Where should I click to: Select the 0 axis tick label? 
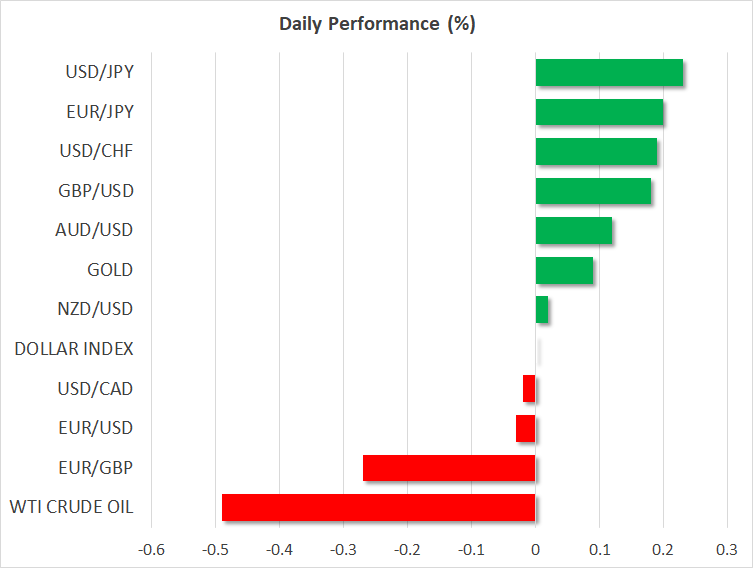(536, 549)
